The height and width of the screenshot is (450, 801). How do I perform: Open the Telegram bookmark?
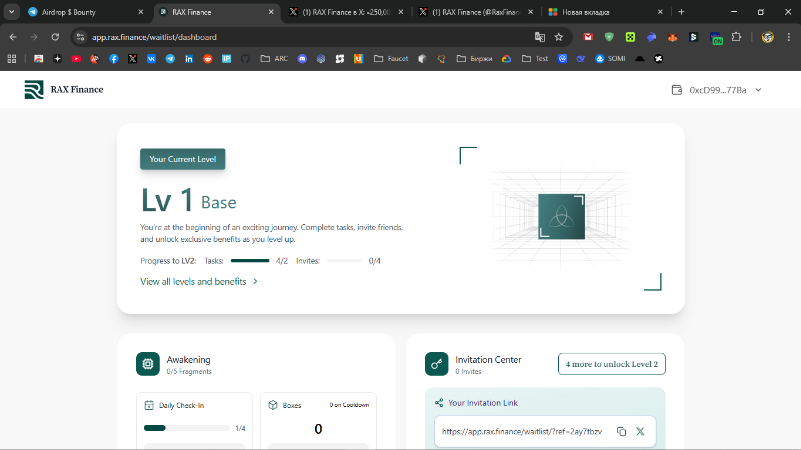(170, 59)
